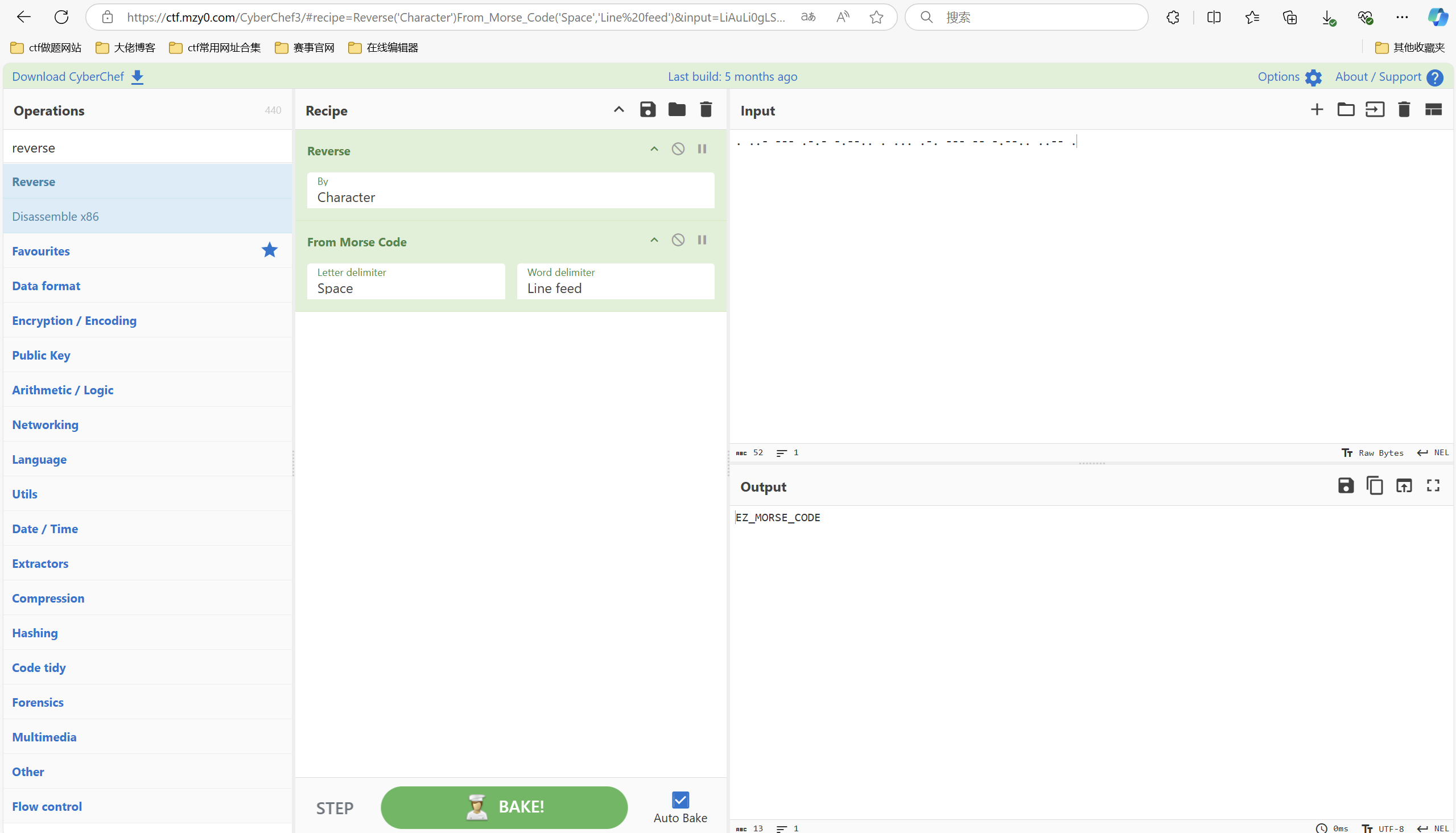Set breakpoint on Reverse operation
The width and height of the screenshot is (1456, 833).
click(702, 149)
